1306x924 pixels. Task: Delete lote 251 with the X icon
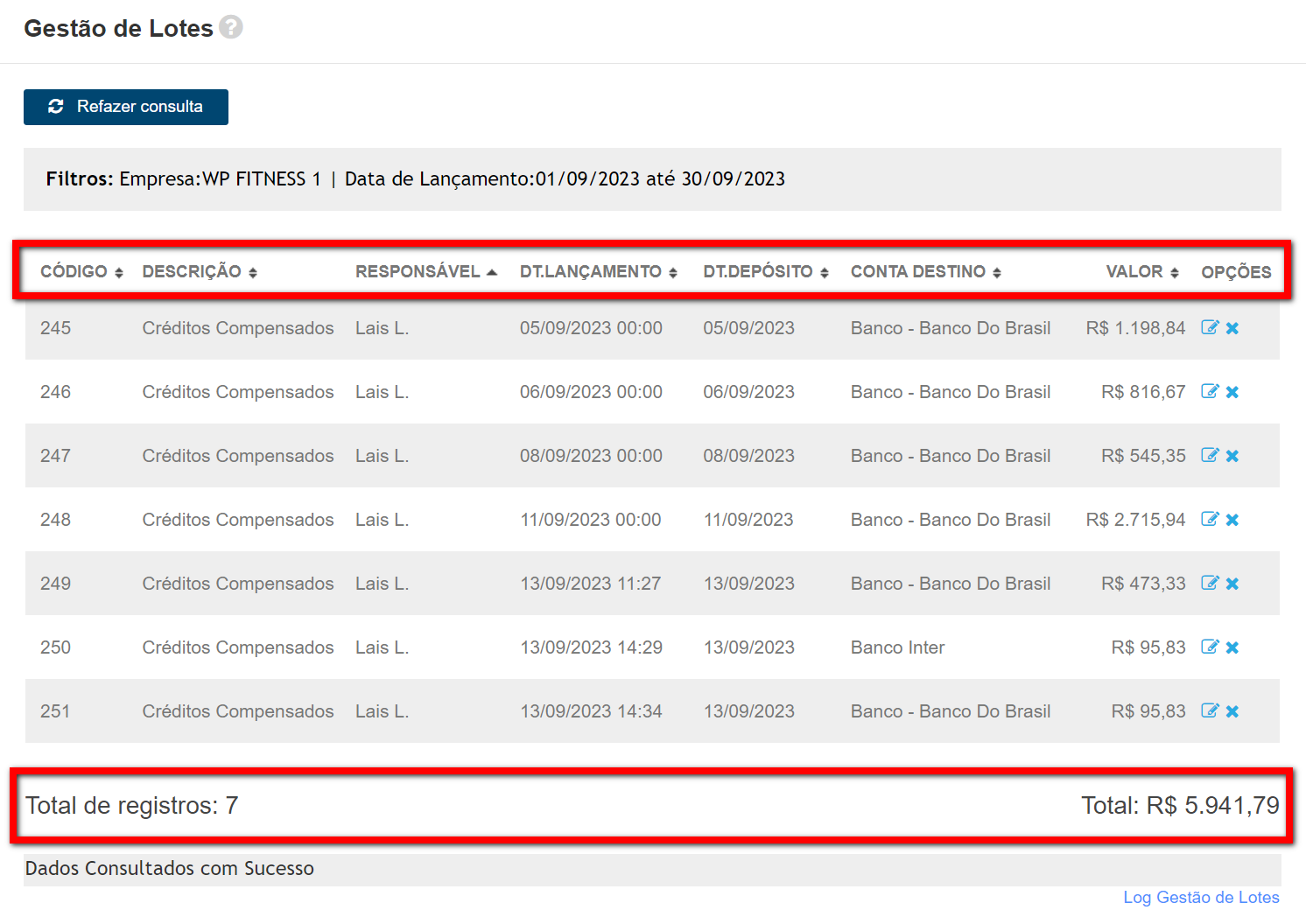click(x=1232, y=711)
